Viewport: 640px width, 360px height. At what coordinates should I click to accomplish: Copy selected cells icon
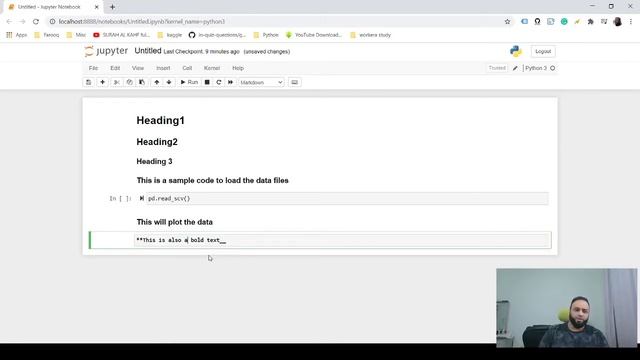click(x=129, y=82)
